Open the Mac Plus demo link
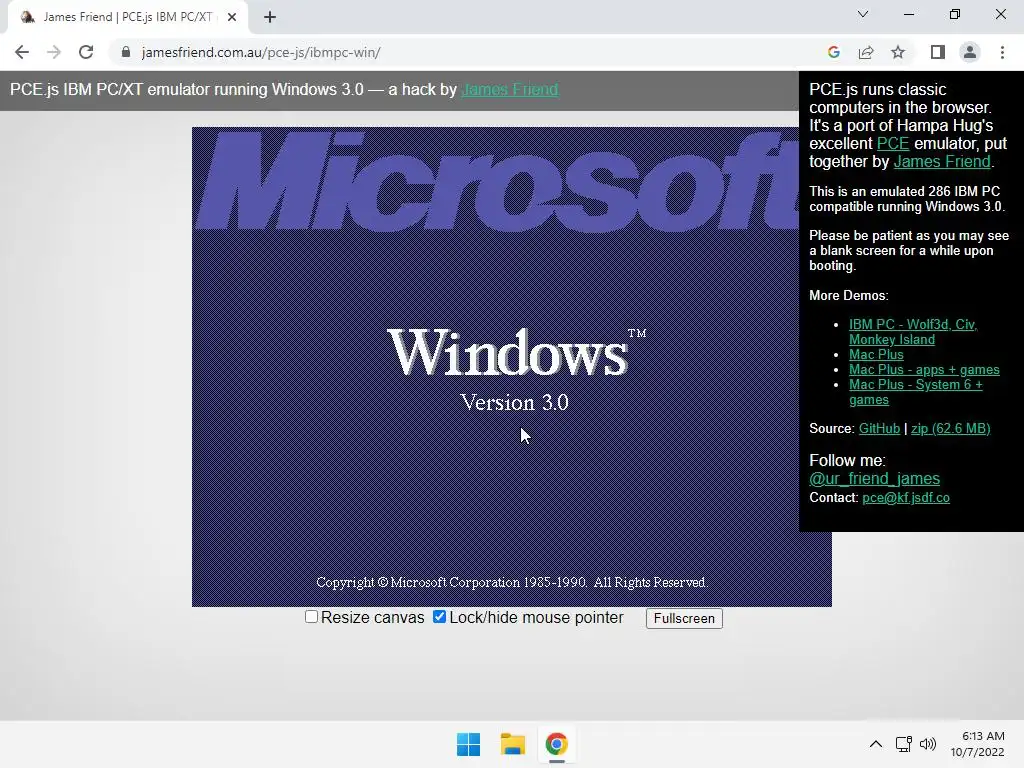This screenshot has height=768, width=1024. [876, 355]
